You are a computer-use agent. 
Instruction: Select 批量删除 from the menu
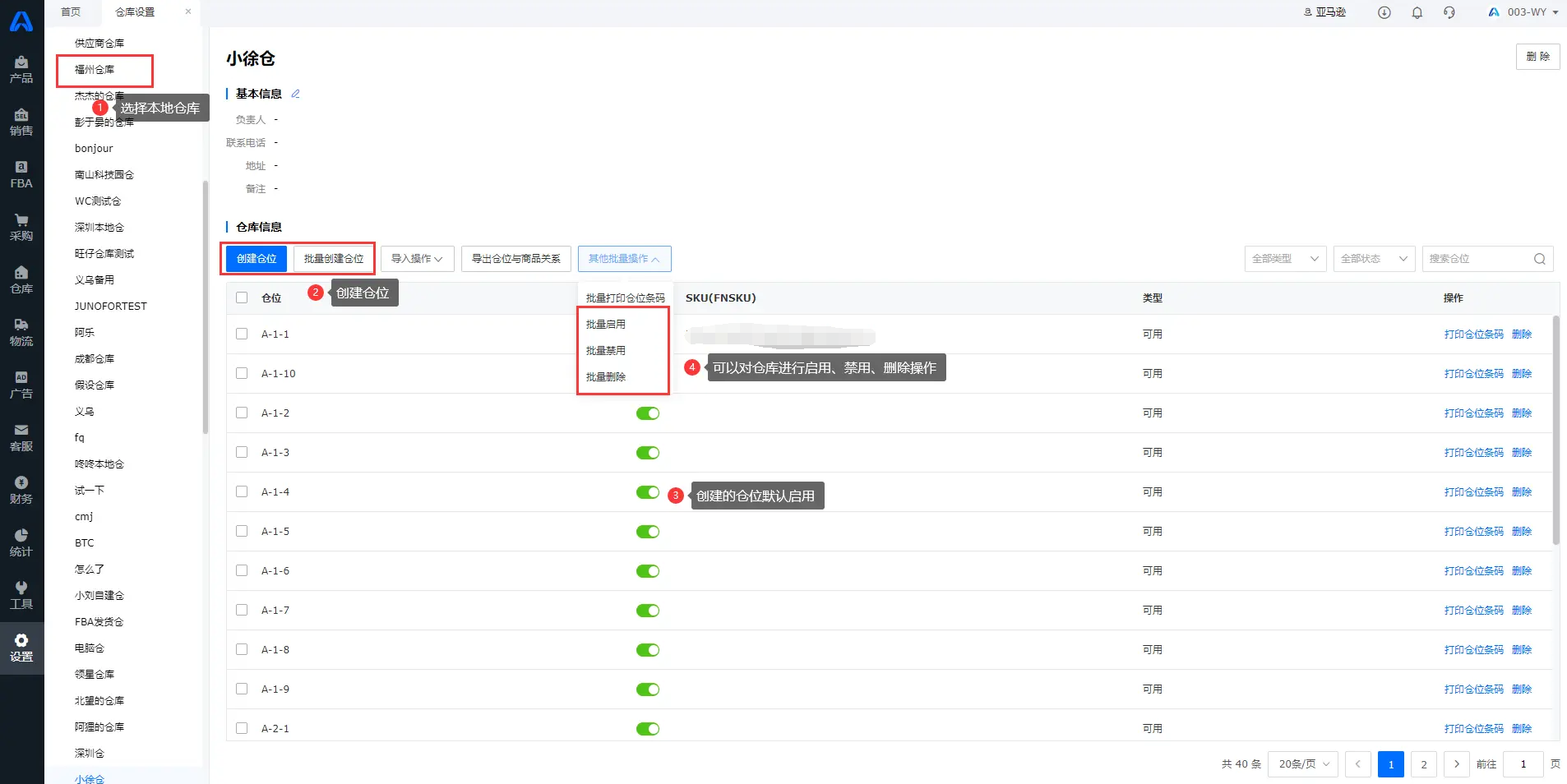pos(606,376)
